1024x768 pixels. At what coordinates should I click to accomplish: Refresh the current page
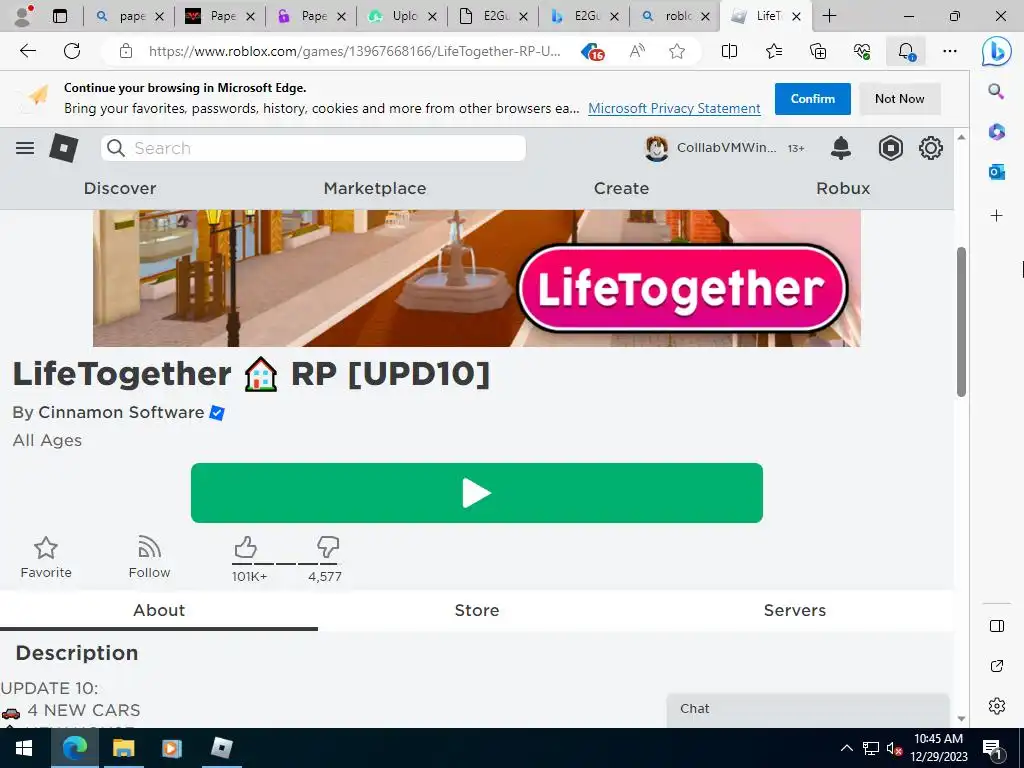[x=72, y=51]
